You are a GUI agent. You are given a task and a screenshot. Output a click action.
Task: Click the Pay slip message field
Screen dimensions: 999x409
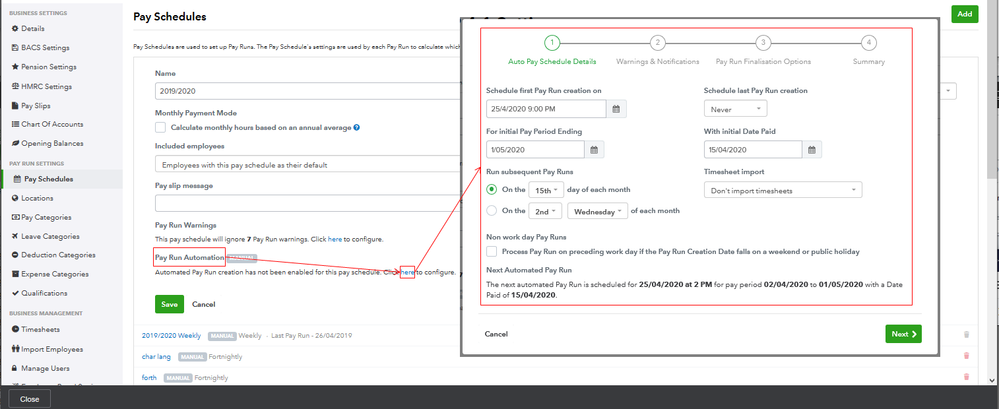click(308, 203)
